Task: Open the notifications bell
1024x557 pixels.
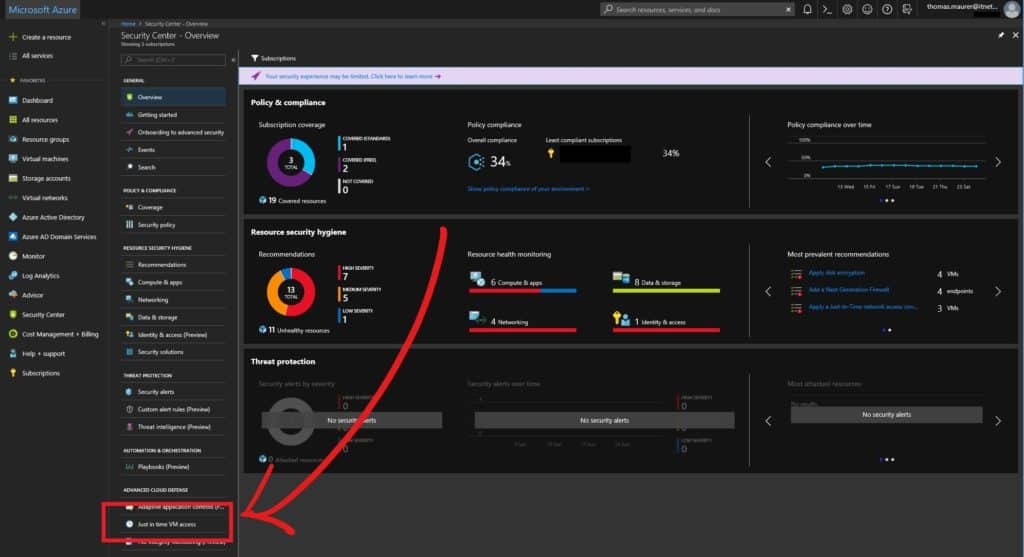Action: pos(807,9)
